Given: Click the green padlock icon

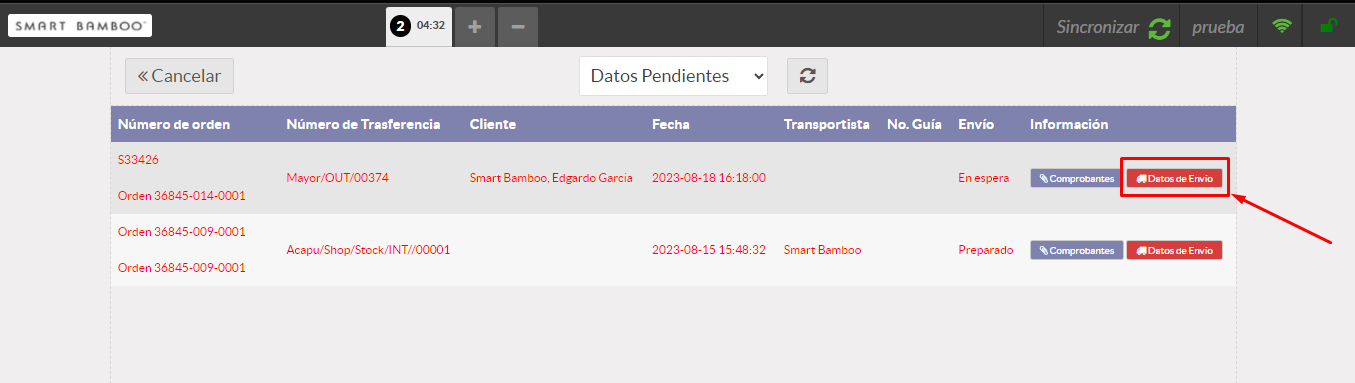Looking at the screenshot, I should pyautogui.click(x=1329, y=27).
